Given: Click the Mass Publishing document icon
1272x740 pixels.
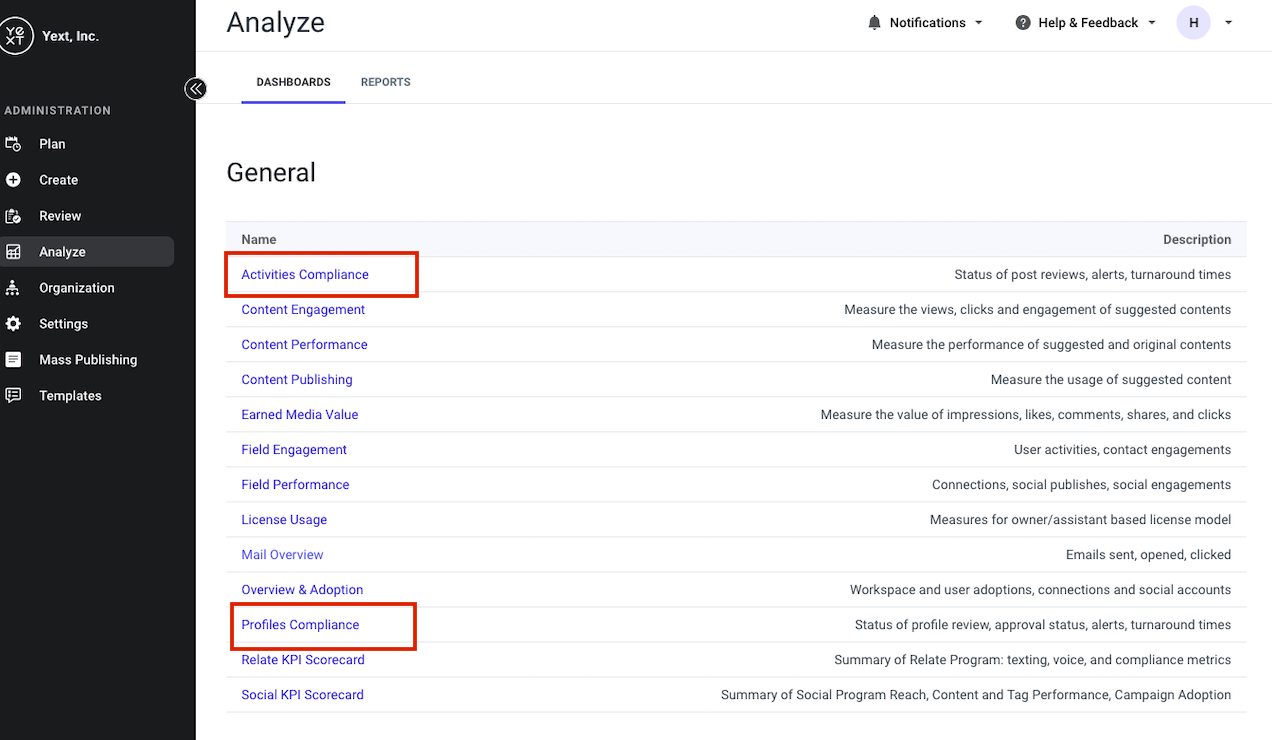Looking at the screenshot, I should pyautogui.click(x=13, y=360).
